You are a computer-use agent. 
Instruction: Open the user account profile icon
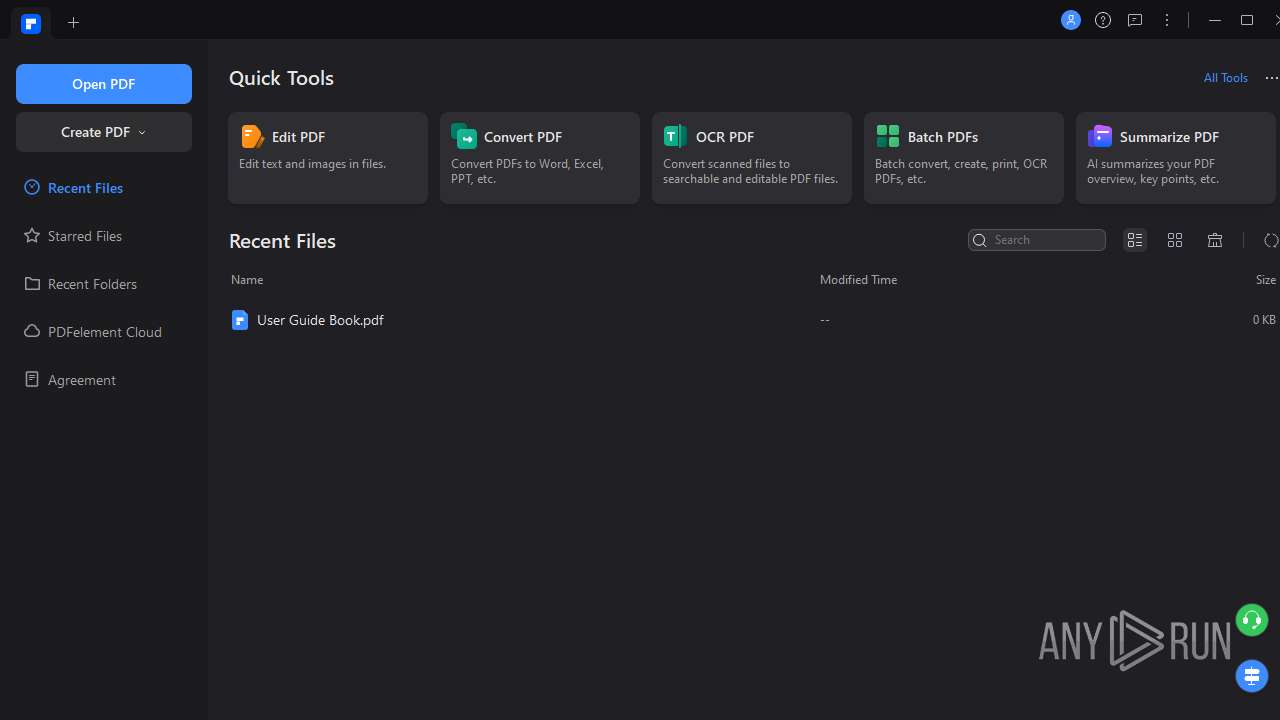1071,20
